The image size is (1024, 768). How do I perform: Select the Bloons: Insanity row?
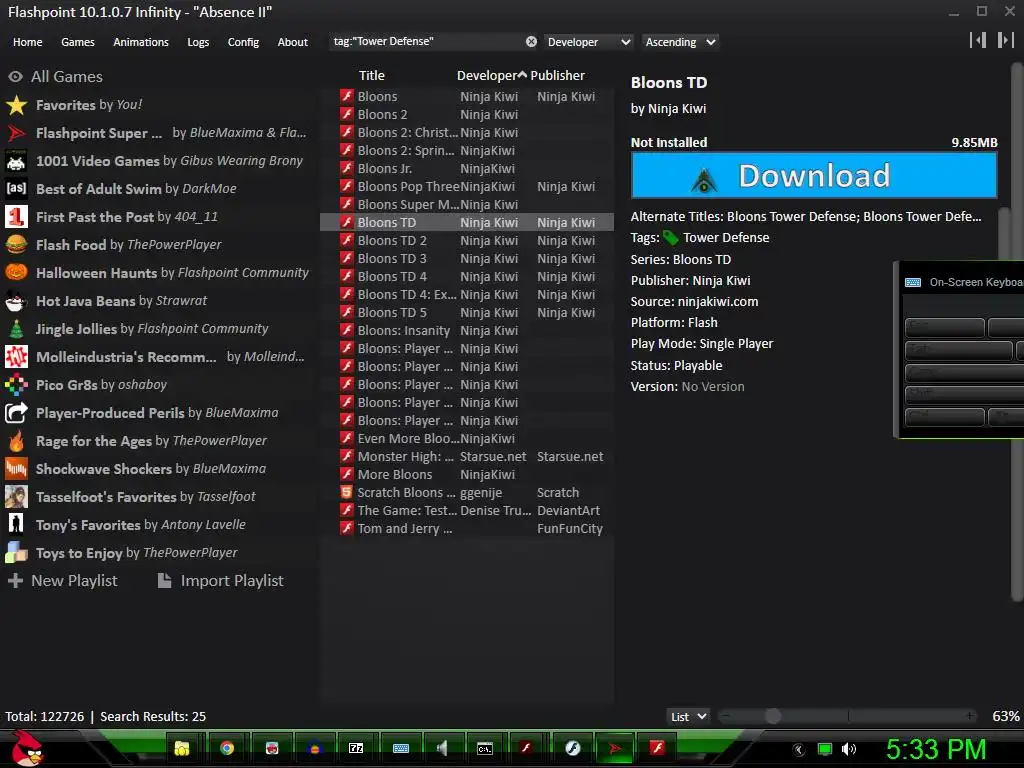467,330
